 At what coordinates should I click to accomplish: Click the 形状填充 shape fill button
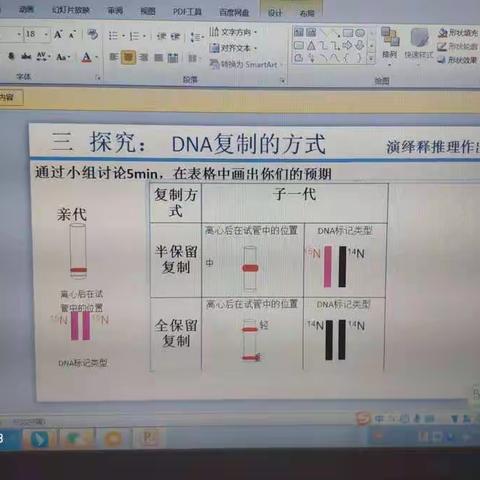coord(458,33)
